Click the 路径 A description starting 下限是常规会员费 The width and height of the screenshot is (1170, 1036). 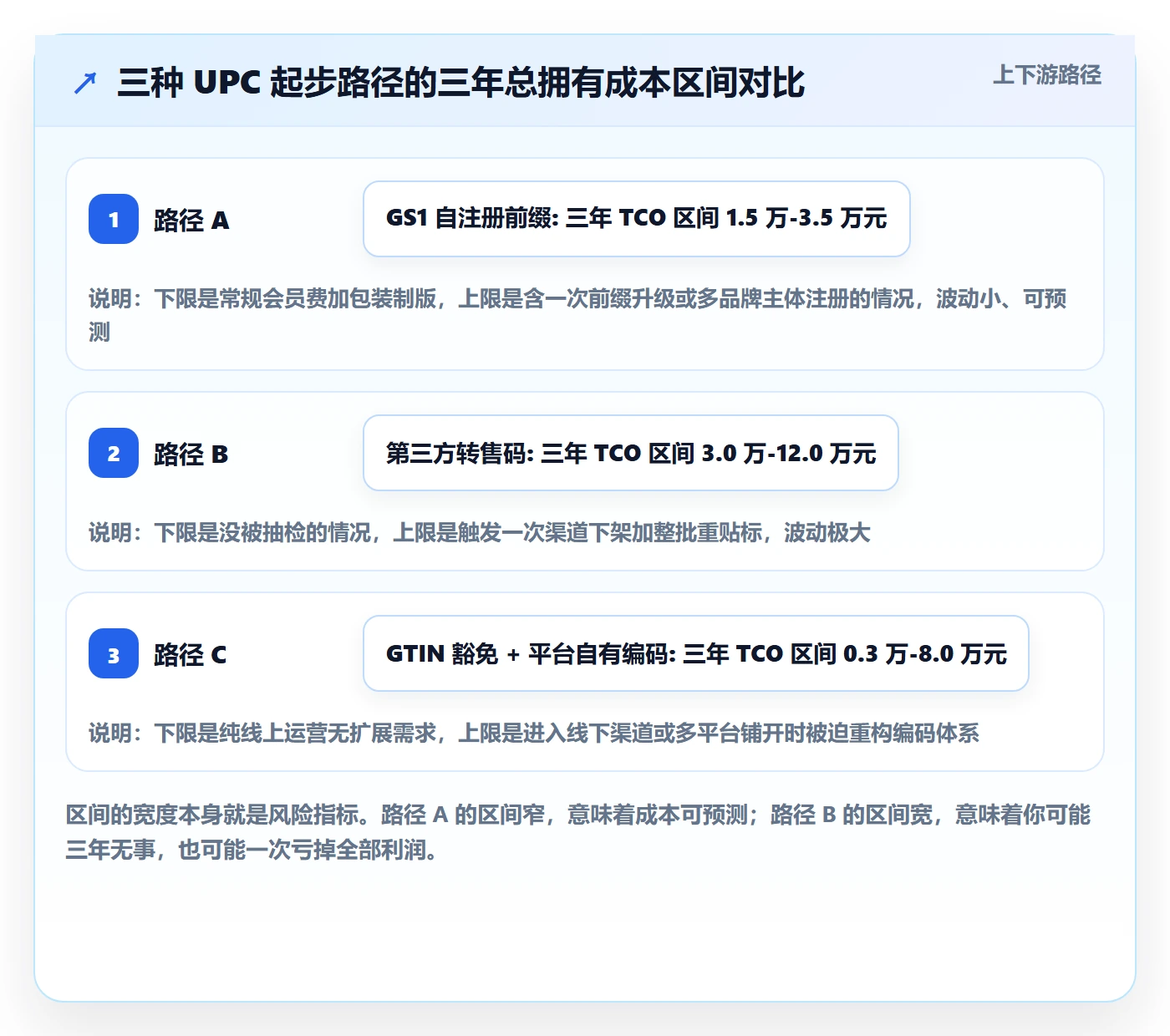[x=577, y=315]
